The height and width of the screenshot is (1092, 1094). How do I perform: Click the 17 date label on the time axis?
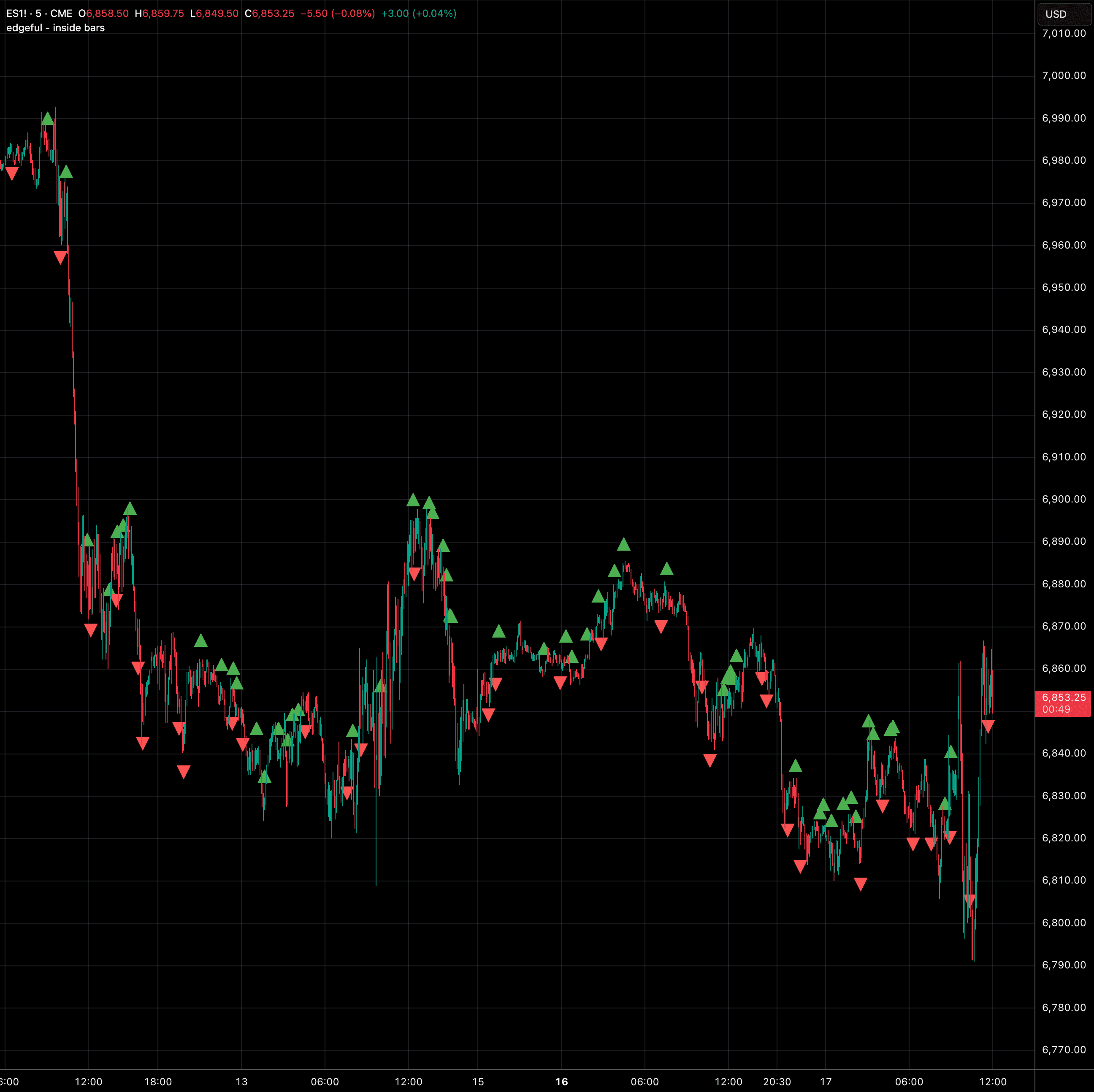(826, 1082)
